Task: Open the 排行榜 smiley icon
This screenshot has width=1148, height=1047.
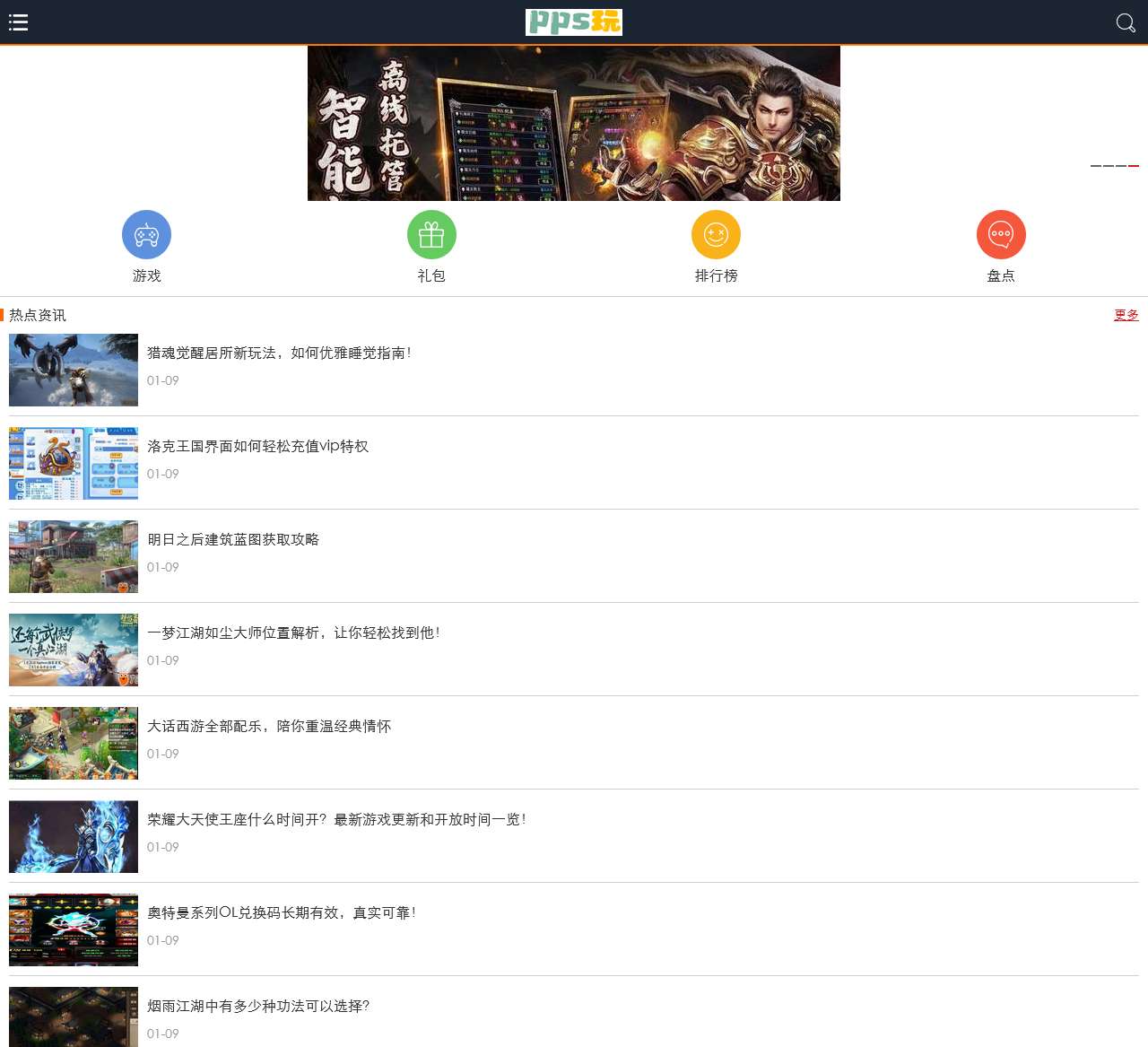Action: point(716,235)
